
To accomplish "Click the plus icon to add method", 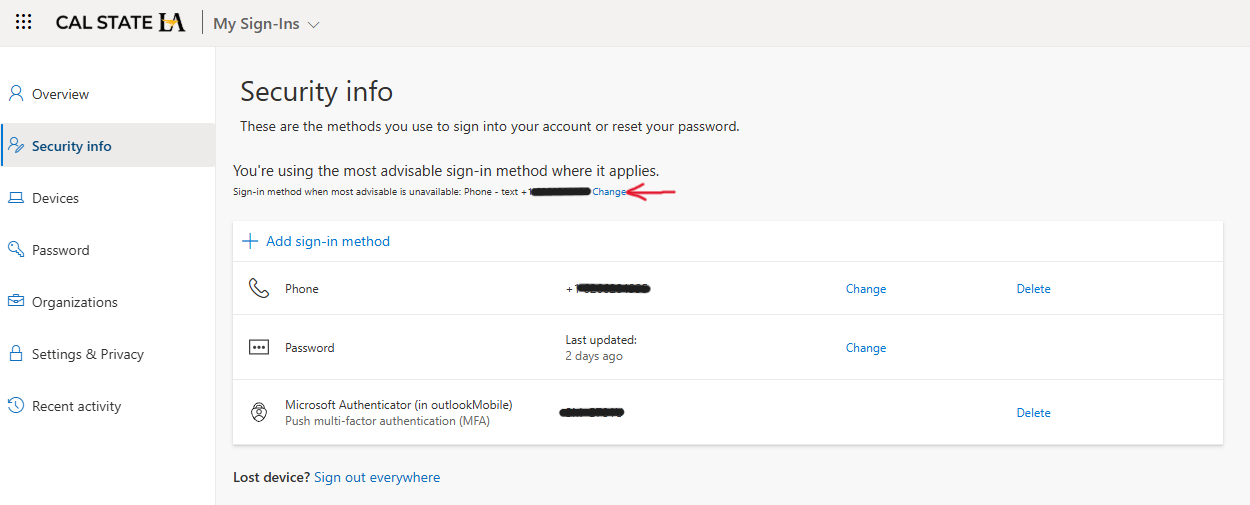I will pyautogui.click(x=250, y=241).
